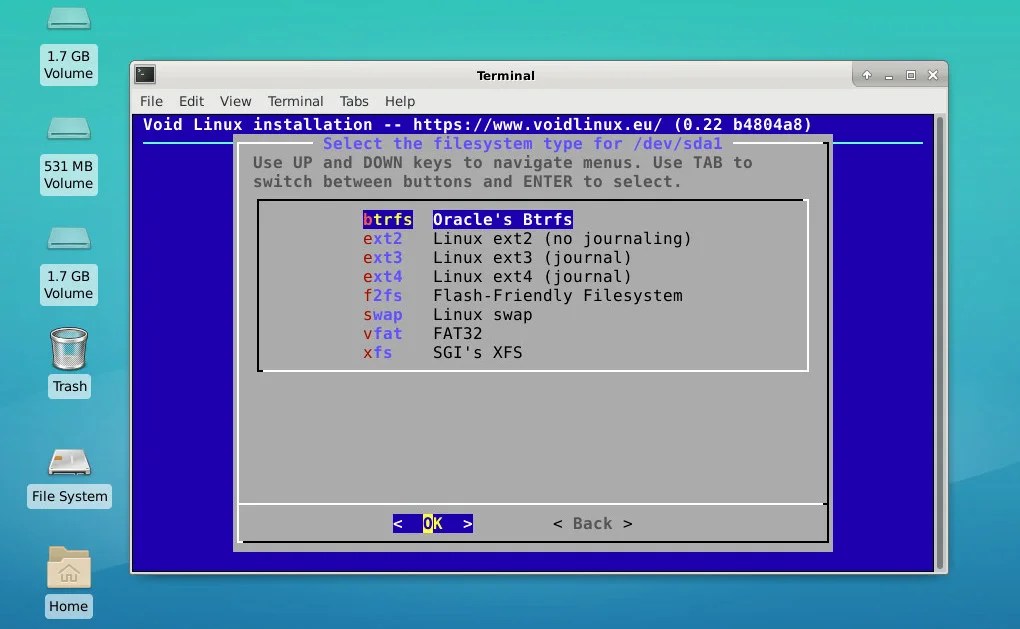
Task: Click the Terminal window title text
Action: pos(505,75)
